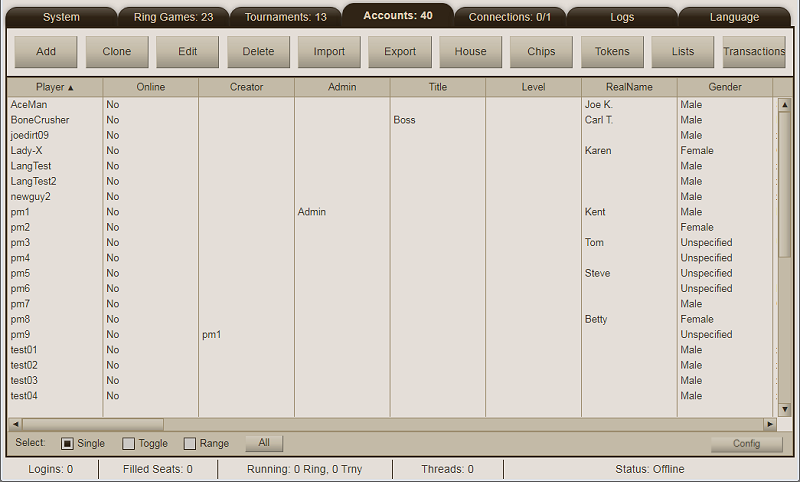This screenshot has height=482, width=800.
Task: Enable the Toggle selection mode checkbox
Action: tap(129, 444)
